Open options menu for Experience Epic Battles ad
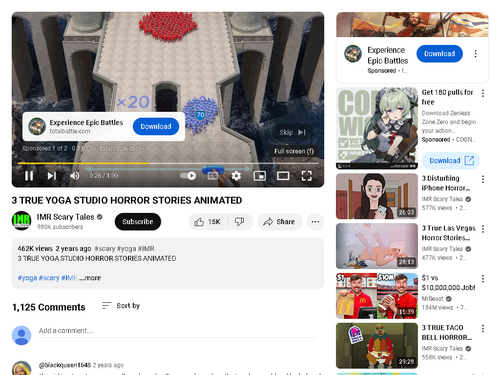The height and width of the screenshot is (375, 500). (476, 54)
